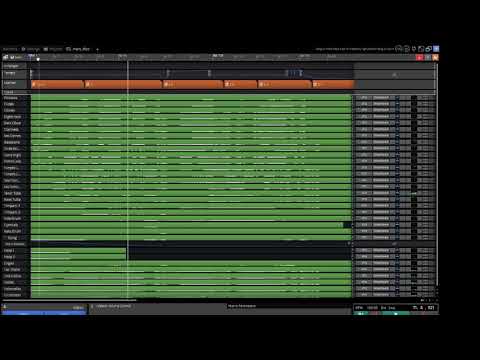Select the Harp 1 green region
Viewport: 480px width, 360px height.
(x=79, y=250)
